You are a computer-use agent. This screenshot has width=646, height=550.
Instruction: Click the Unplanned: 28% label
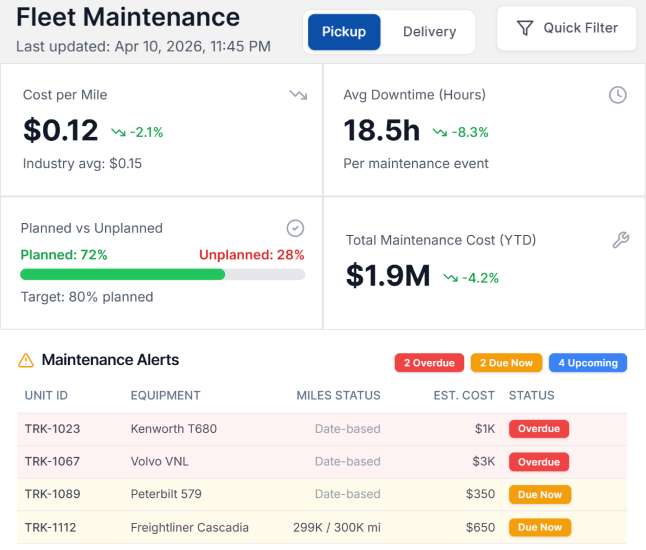tap(252, 255)
